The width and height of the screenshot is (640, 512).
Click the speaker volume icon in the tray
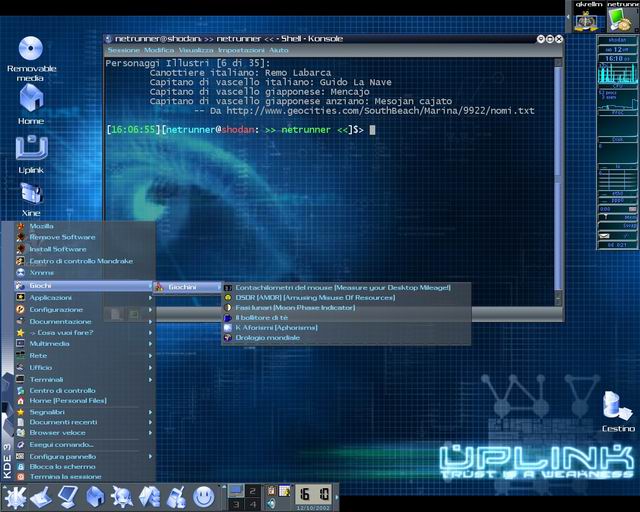click(x=271, y=503)
